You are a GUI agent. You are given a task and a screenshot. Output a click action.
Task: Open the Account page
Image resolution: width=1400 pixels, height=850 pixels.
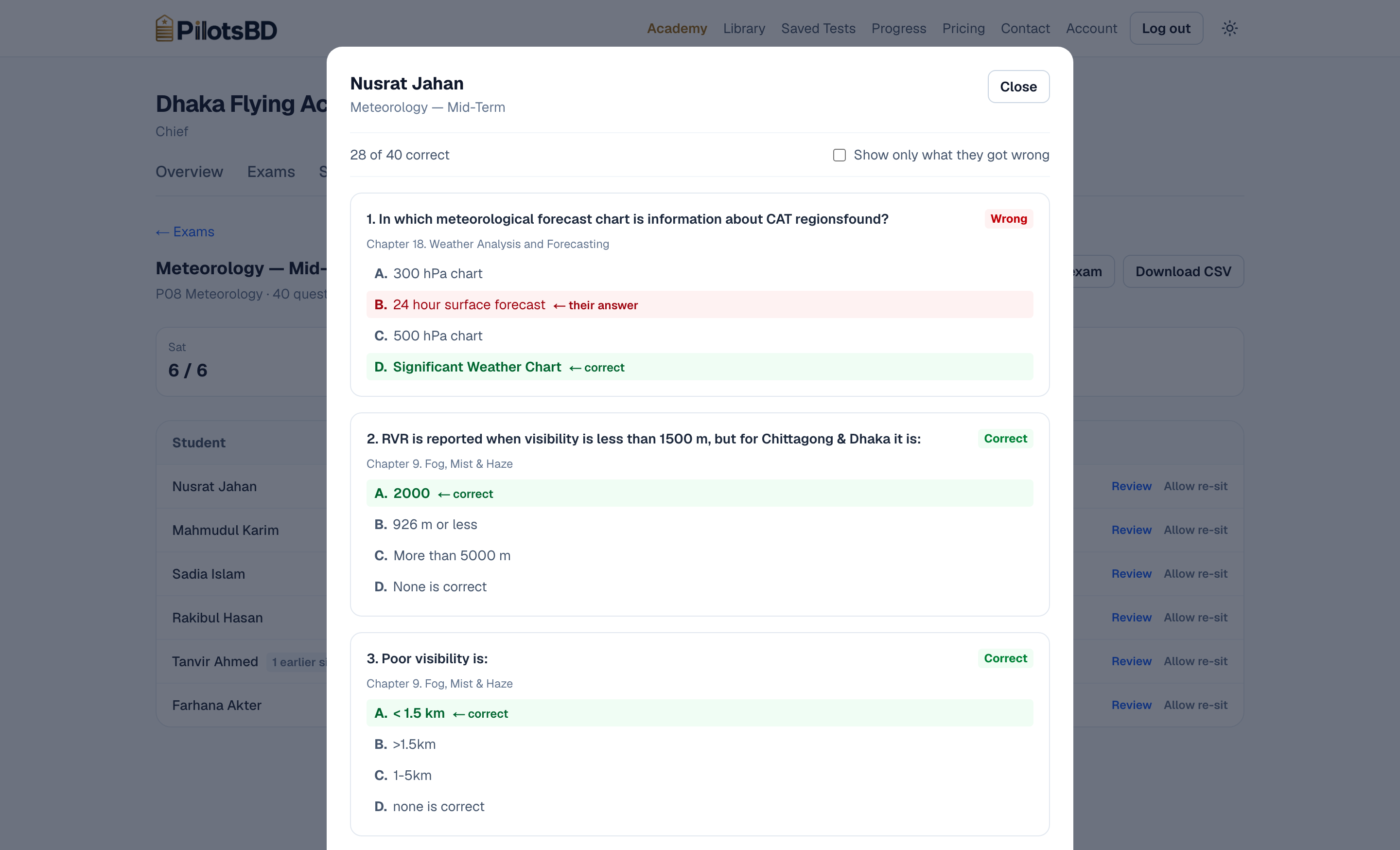point(1091,28)
